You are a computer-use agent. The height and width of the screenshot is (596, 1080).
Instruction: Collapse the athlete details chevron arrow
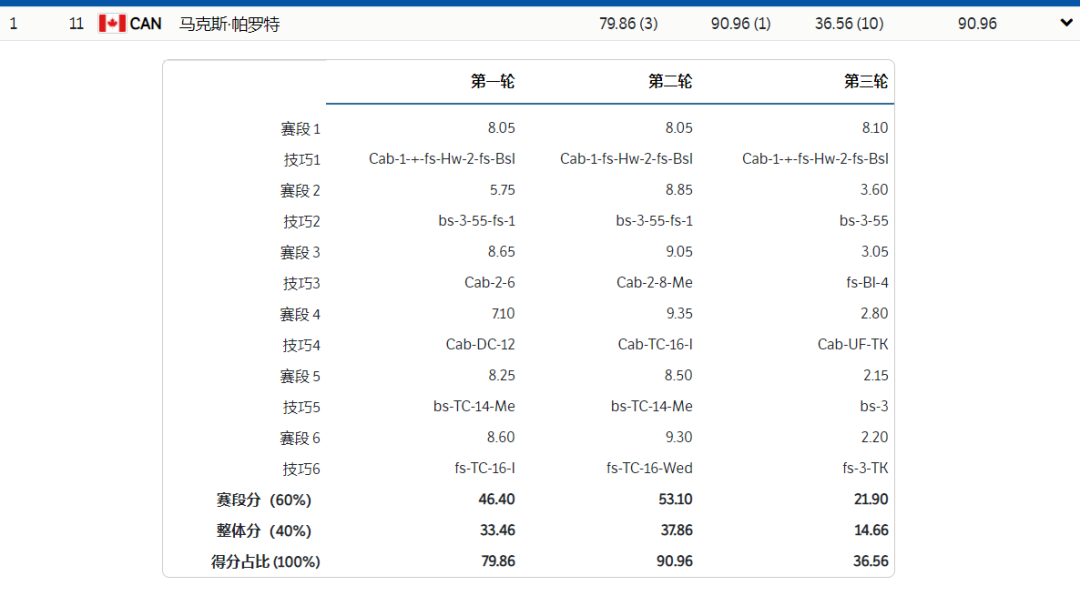(x=1065, y=23)
